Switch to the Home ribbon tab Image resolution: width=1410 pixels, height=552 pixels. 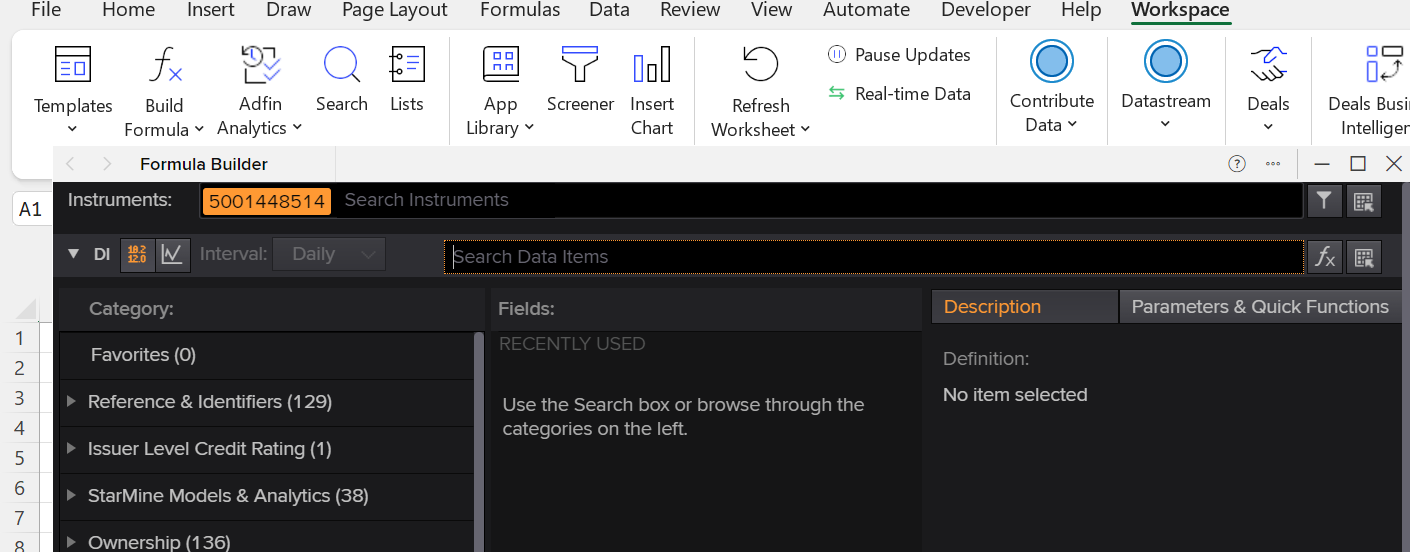[129, 10]
